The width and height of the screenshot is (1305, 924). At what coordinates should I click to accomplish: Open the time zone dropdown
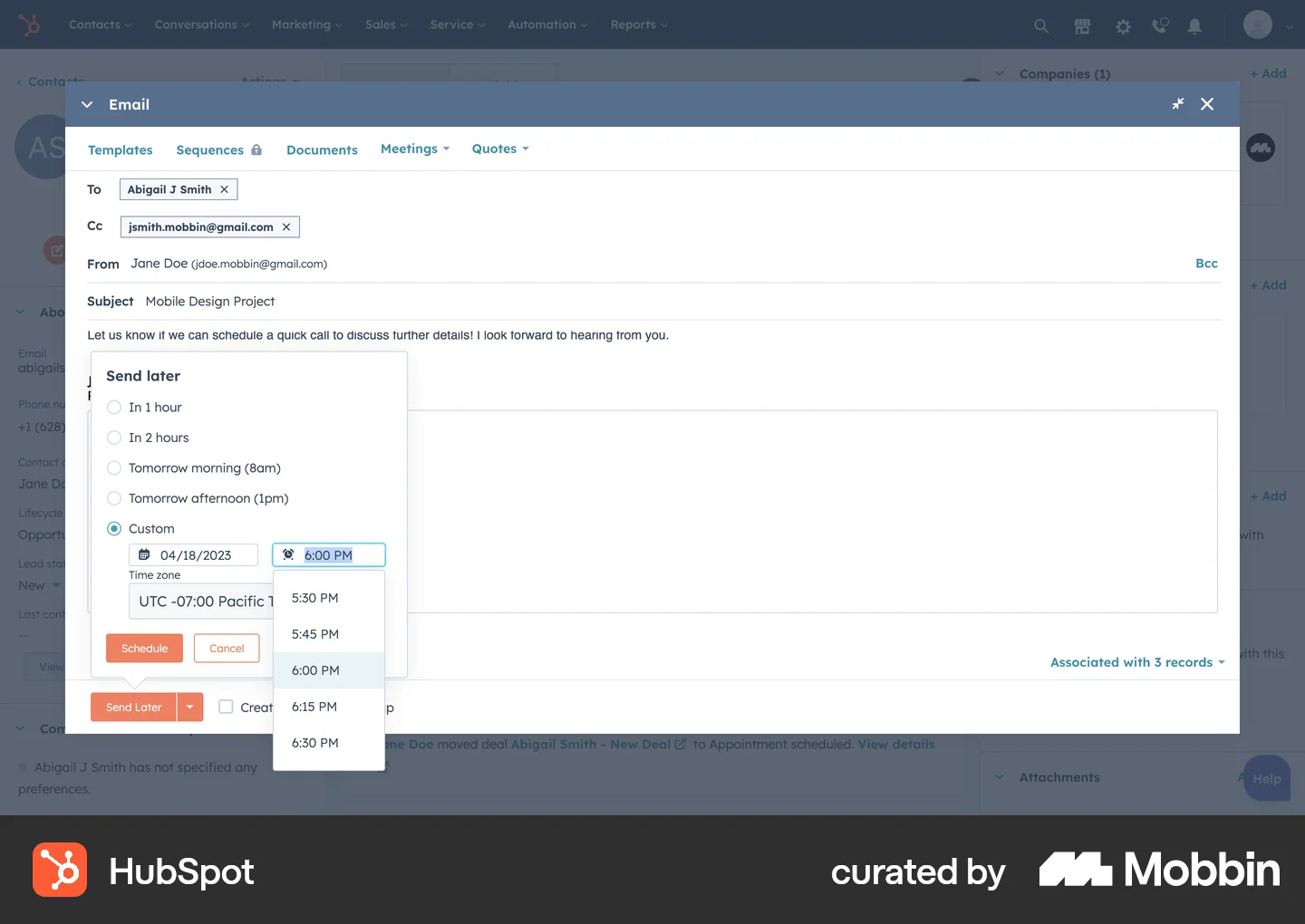click(x=201, y=602)
